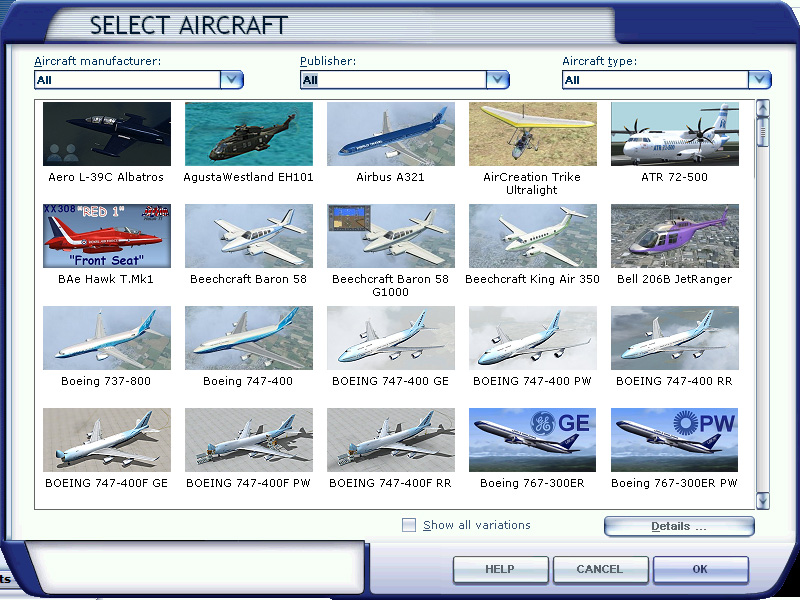Choose the BOEING 747-400 GE picture
Viewport: 800px width, 600px height.
(x=390, y=338)
